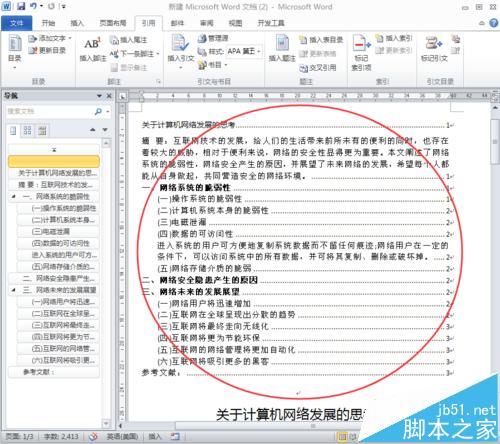Image resolution: width=500 pixels, height=444 pixels.
Task: Open the 页面布局 (Page Layout) ribbon tab
Action: (113, 23)
